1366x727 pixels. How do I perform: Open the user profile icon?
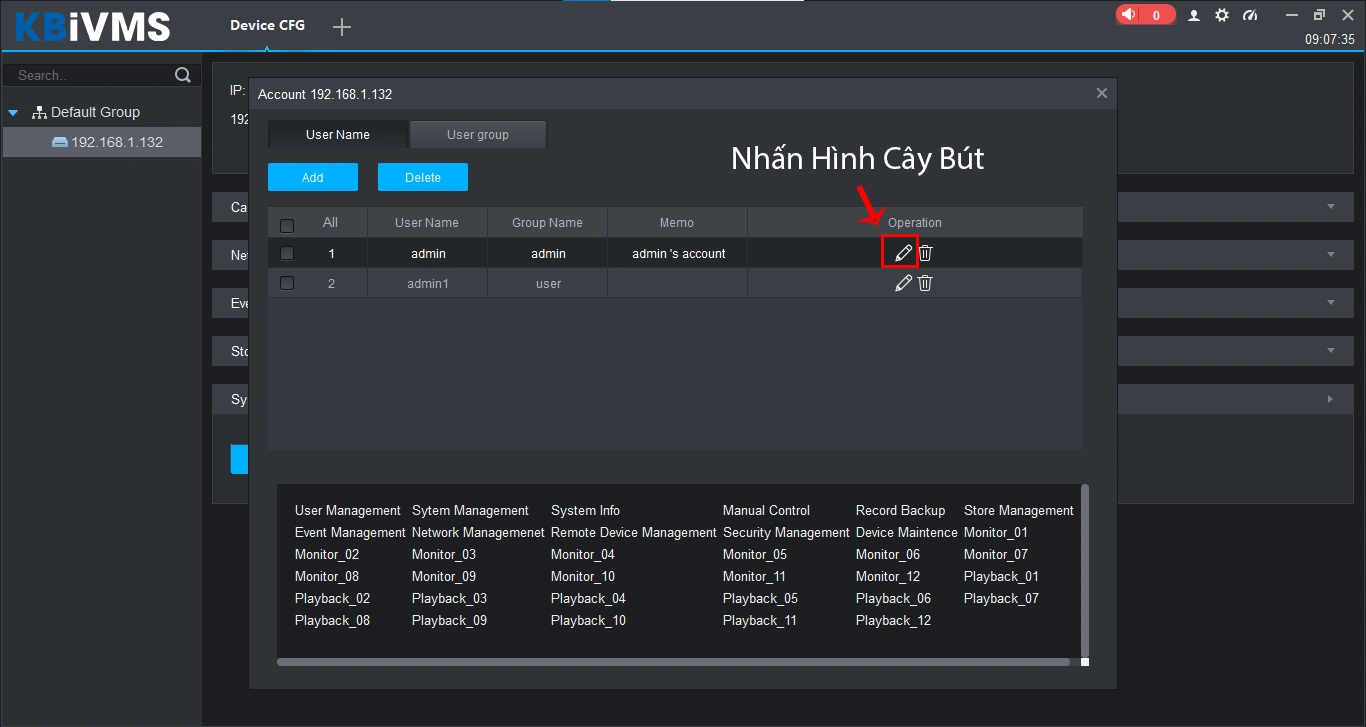coord(1194,16)
